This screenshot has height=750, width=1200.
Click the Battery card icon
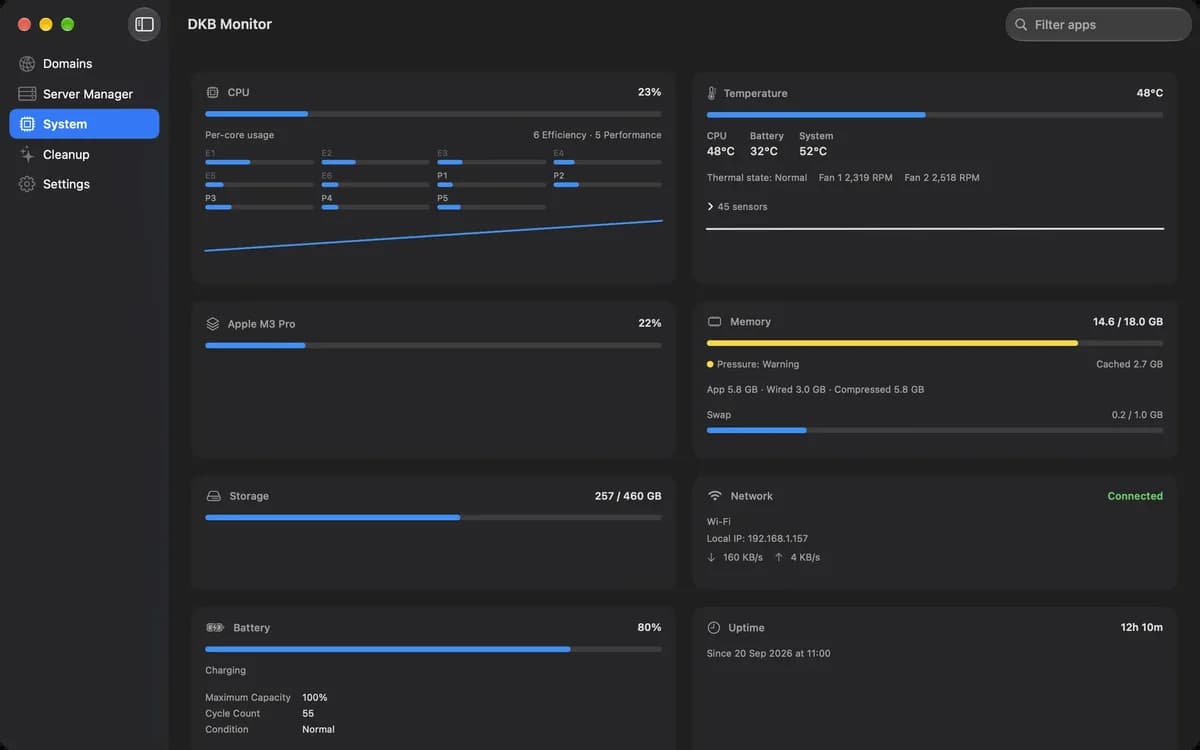tap(215, 628)
